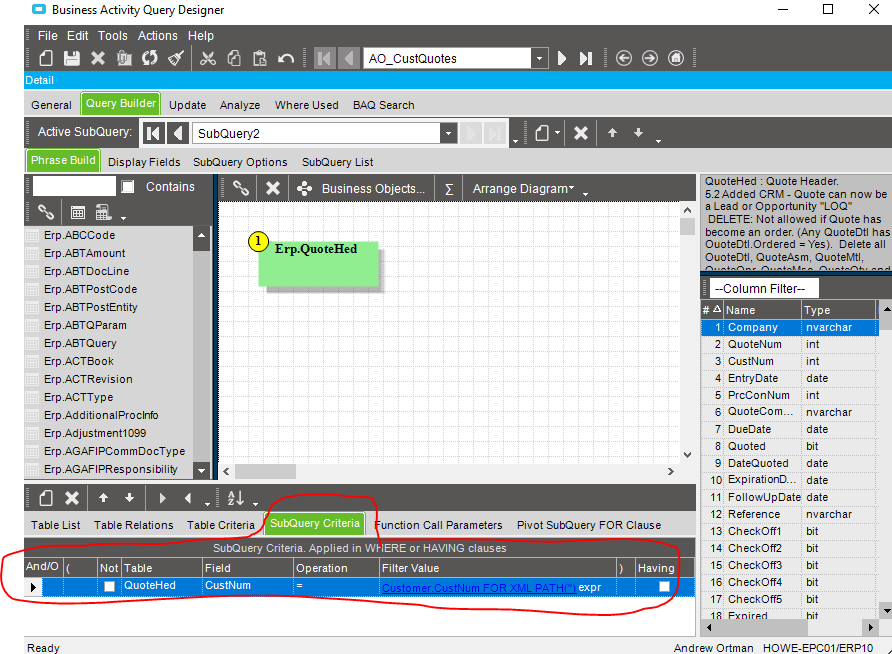The height and width of the screenshot is (654, 892).
Task: Open the Help menu
Action: [x=201, y=35]
